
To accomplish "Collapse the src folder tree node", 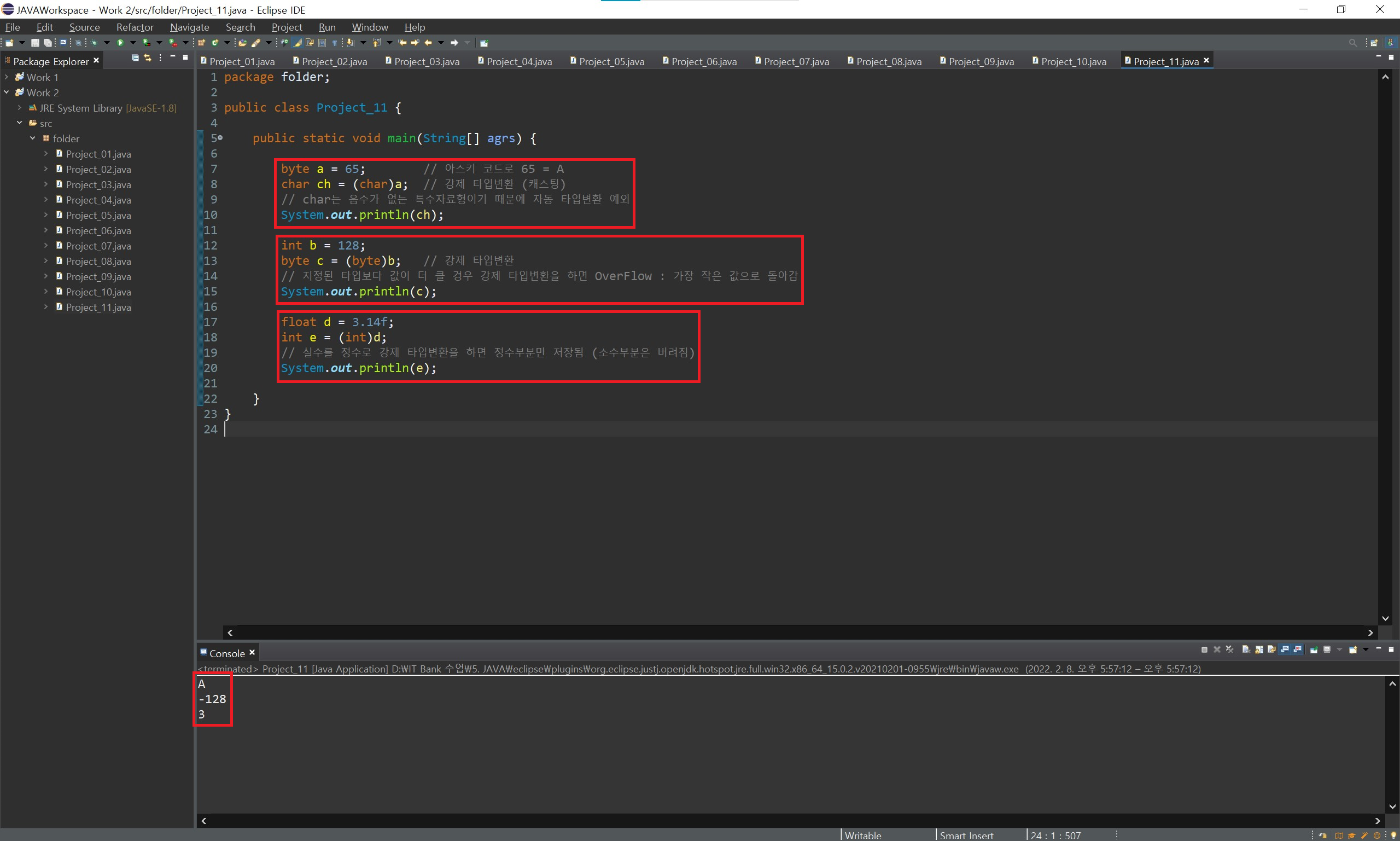I will point(19,123).
